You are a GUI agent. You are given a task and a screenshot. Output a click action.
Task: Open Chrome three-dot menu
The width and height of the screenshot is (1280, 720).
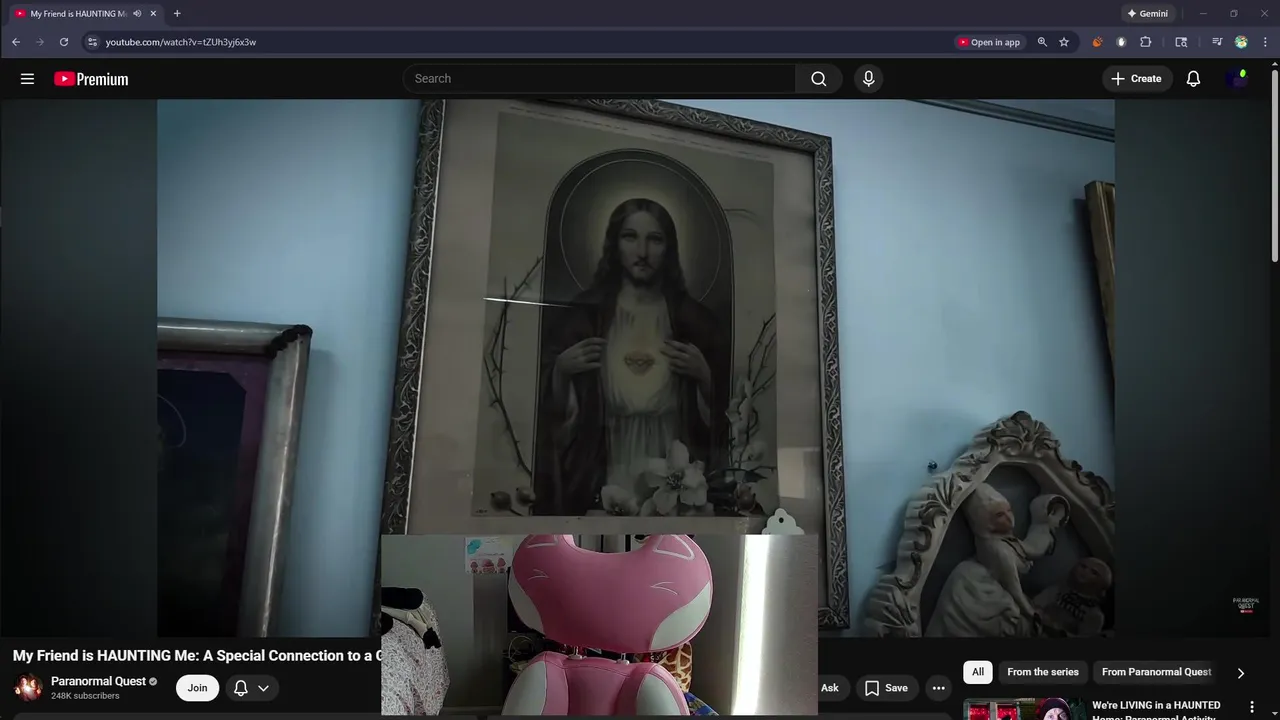pos(1265,42)
